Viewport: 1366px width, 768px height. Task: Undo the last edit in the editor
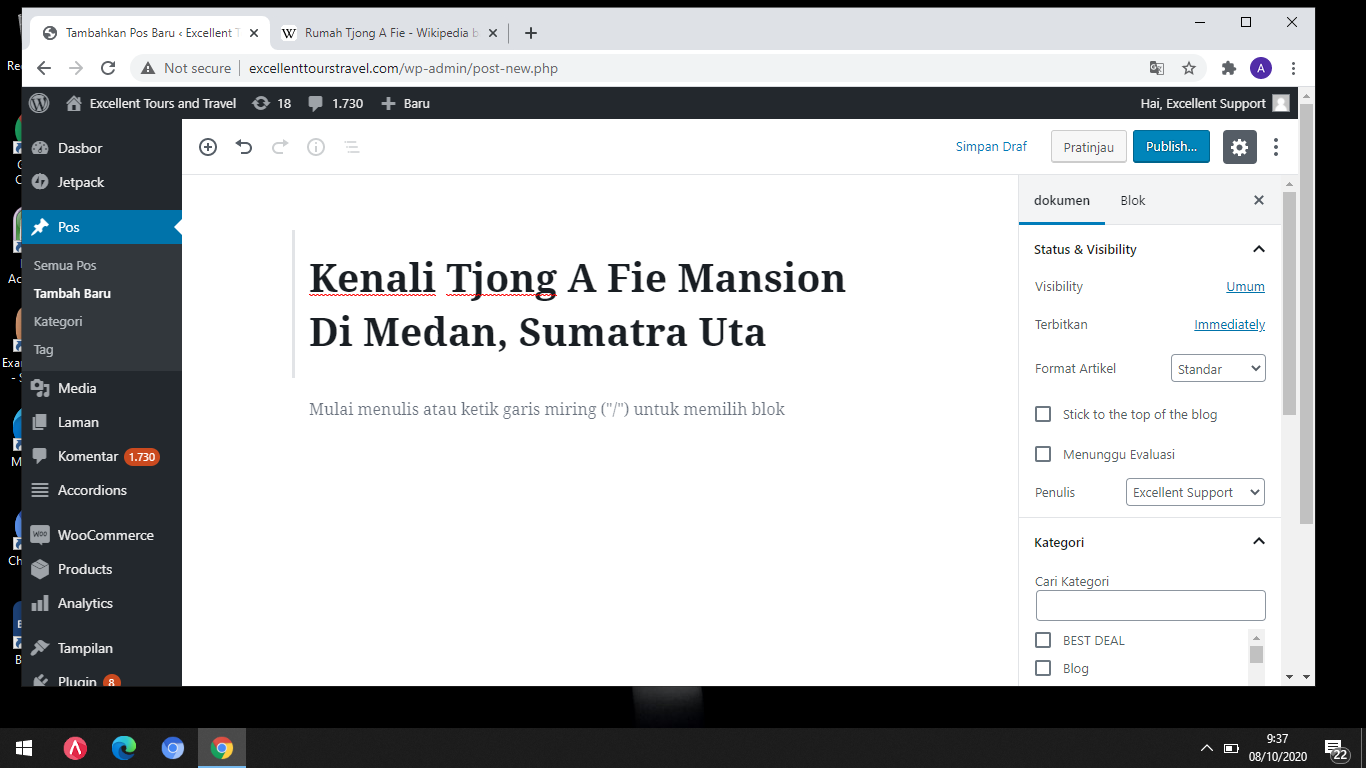click(244, 147)
